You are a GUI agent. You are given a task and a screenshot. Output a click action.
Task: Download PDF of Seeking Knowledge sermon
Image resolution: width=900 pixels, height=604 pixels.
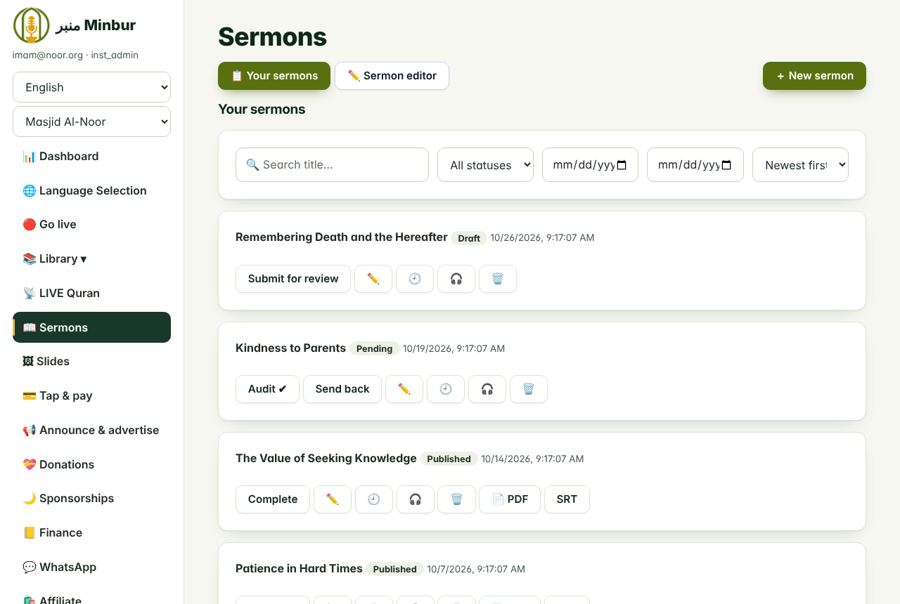510,500
